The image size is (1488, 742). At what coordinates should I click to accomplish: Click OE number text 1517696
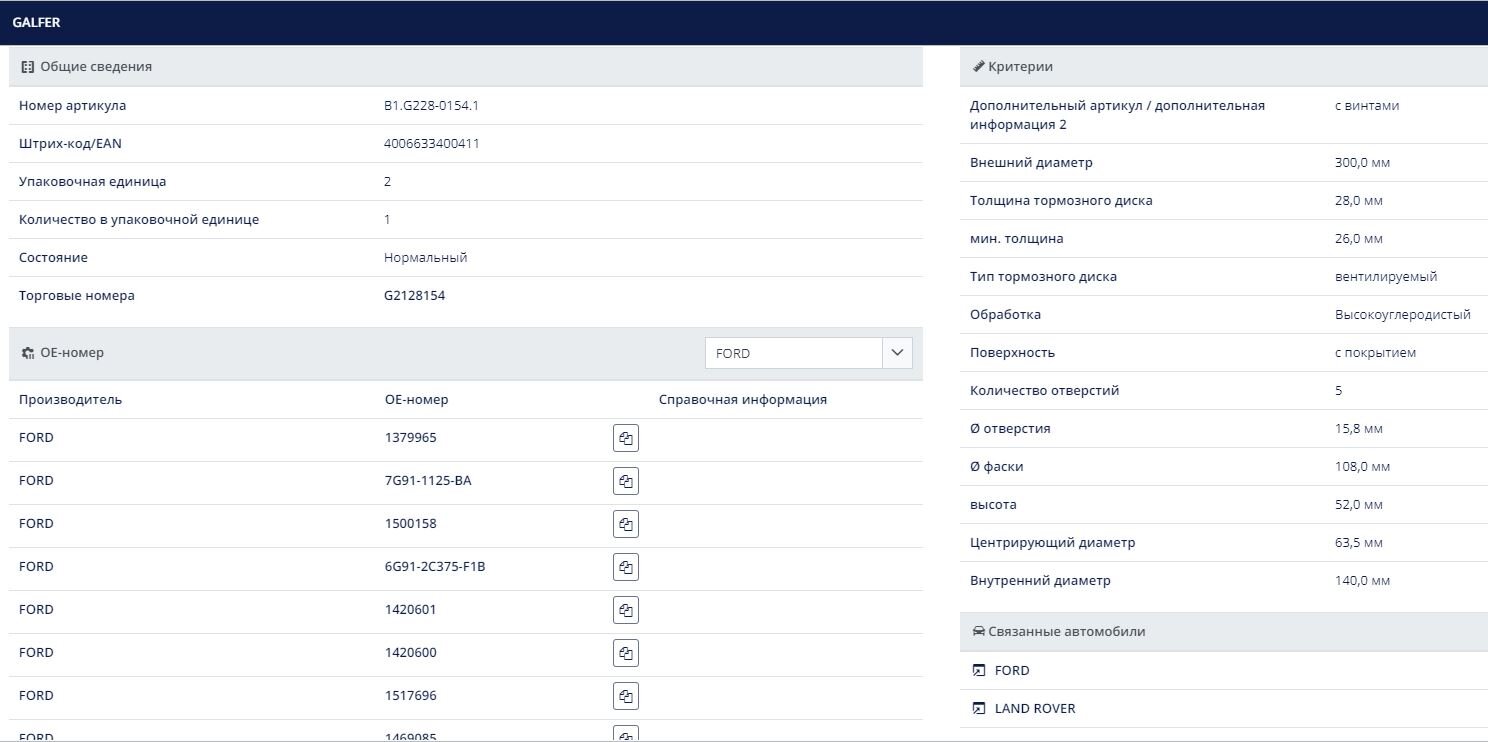tap(410, 695)
